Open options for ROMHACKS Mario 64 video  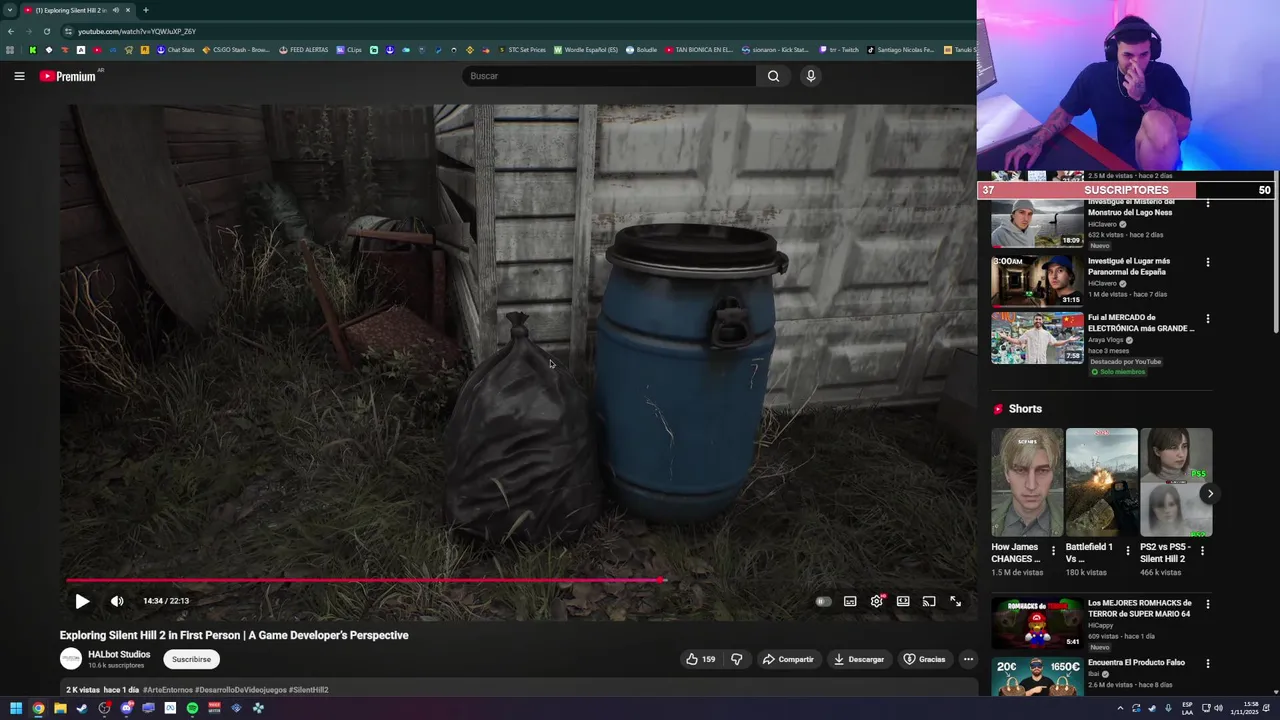(x=1207, y=604)
